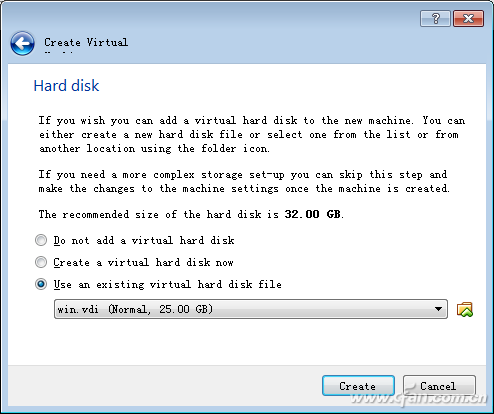Open the win.vdi combo box

[x=251, y=309]
